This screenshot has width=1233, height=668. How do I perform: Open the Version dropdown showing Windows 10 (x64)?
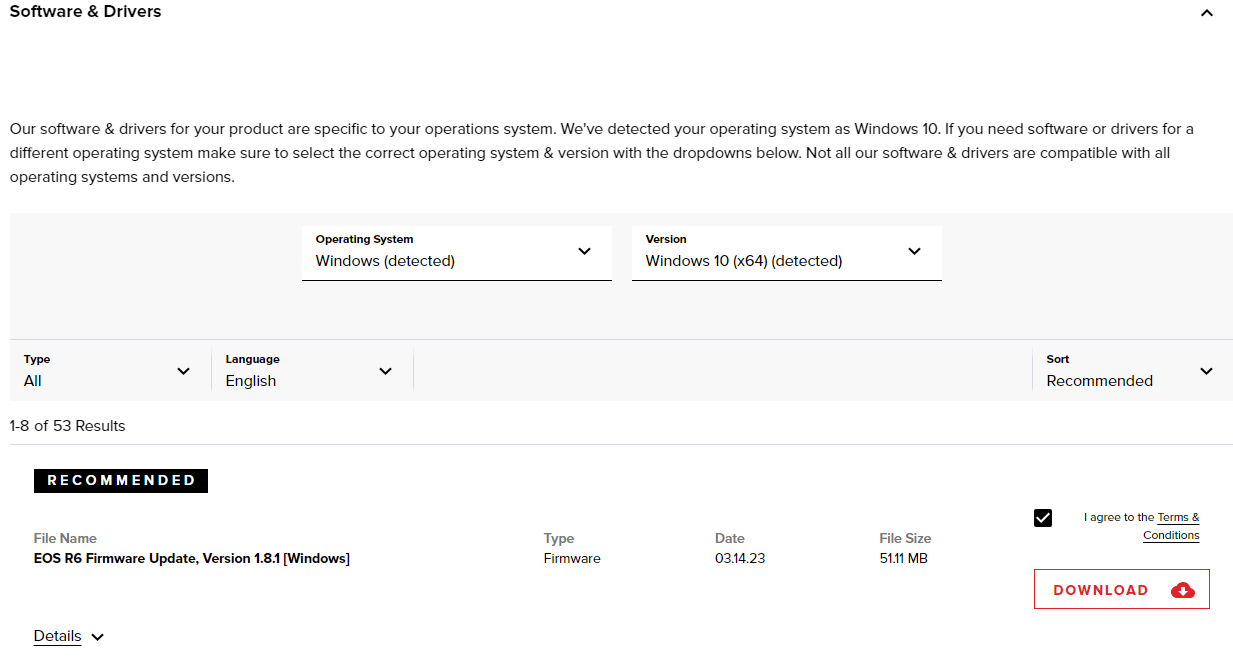(x=786, y=252)
